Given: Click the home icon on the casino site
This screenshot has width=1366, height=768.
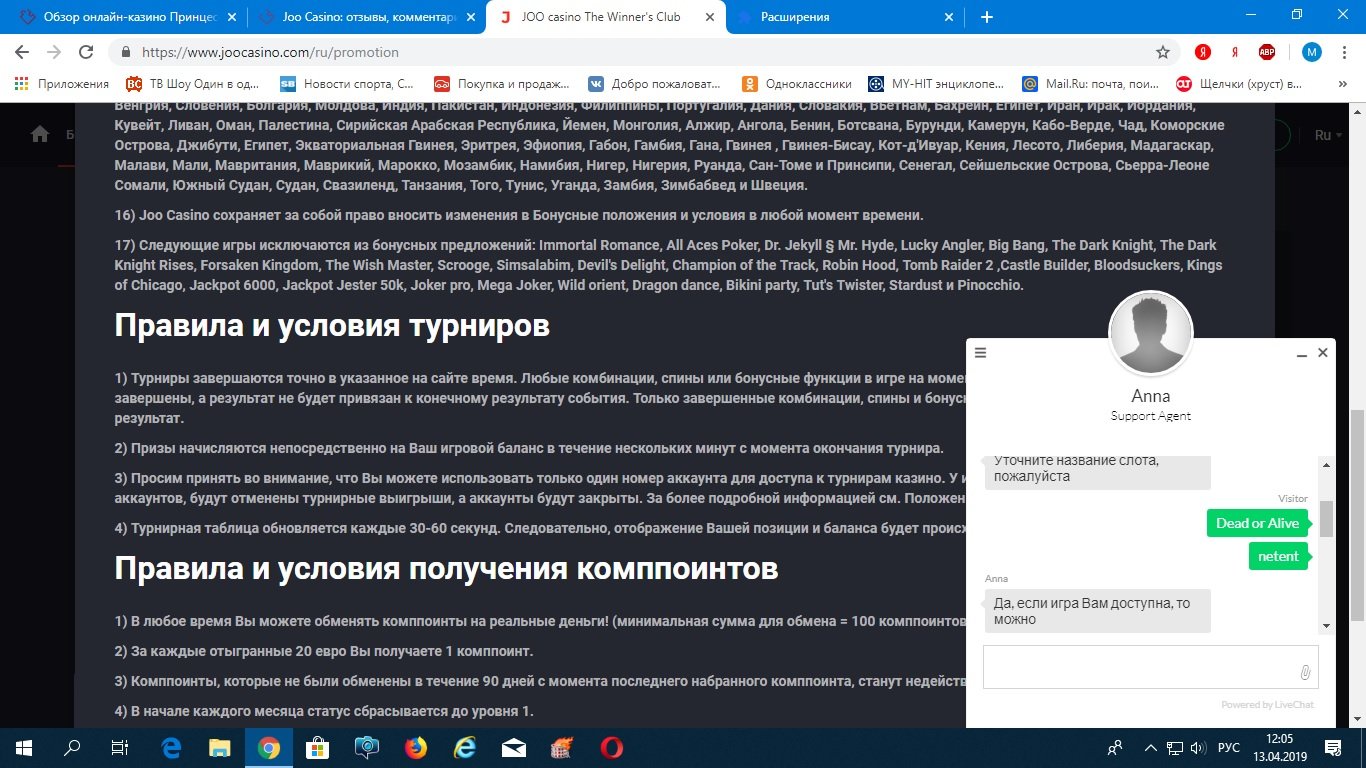Looking at the screenshot, I should pos(40,134).
